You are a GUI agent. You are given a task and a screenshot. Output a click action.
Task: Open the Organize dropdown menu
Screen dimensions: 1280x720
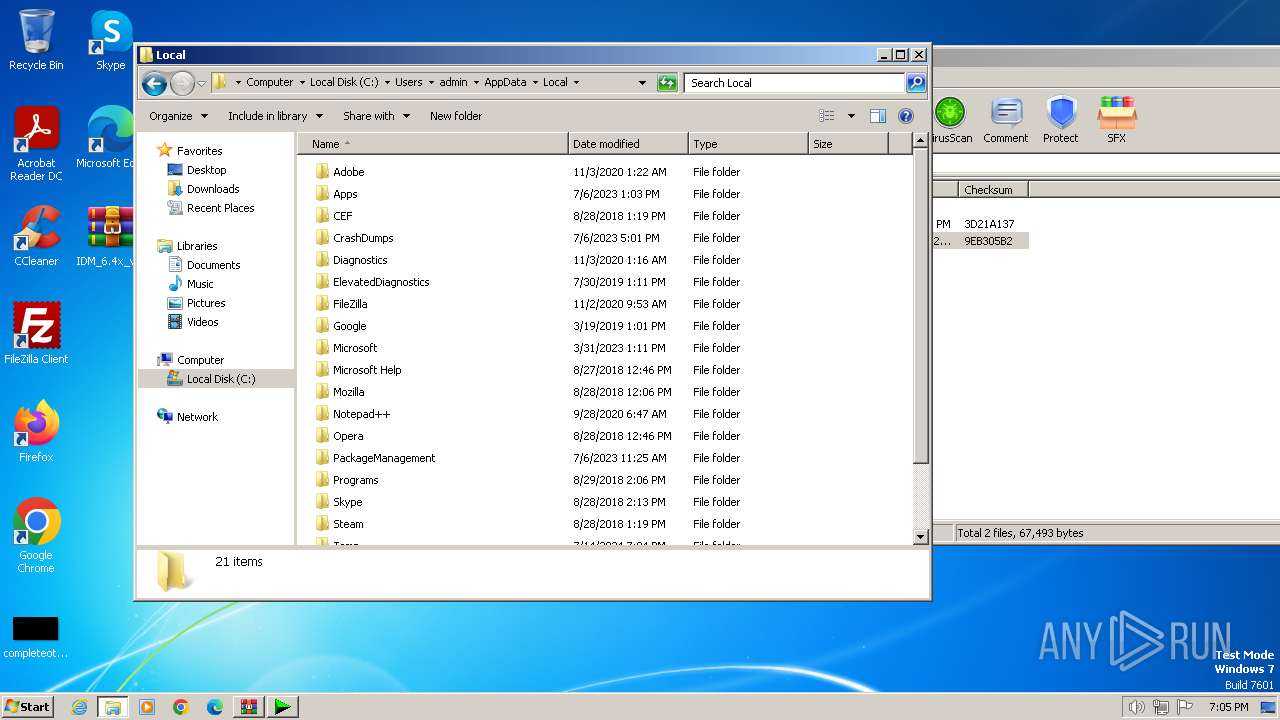click(179, 116)
